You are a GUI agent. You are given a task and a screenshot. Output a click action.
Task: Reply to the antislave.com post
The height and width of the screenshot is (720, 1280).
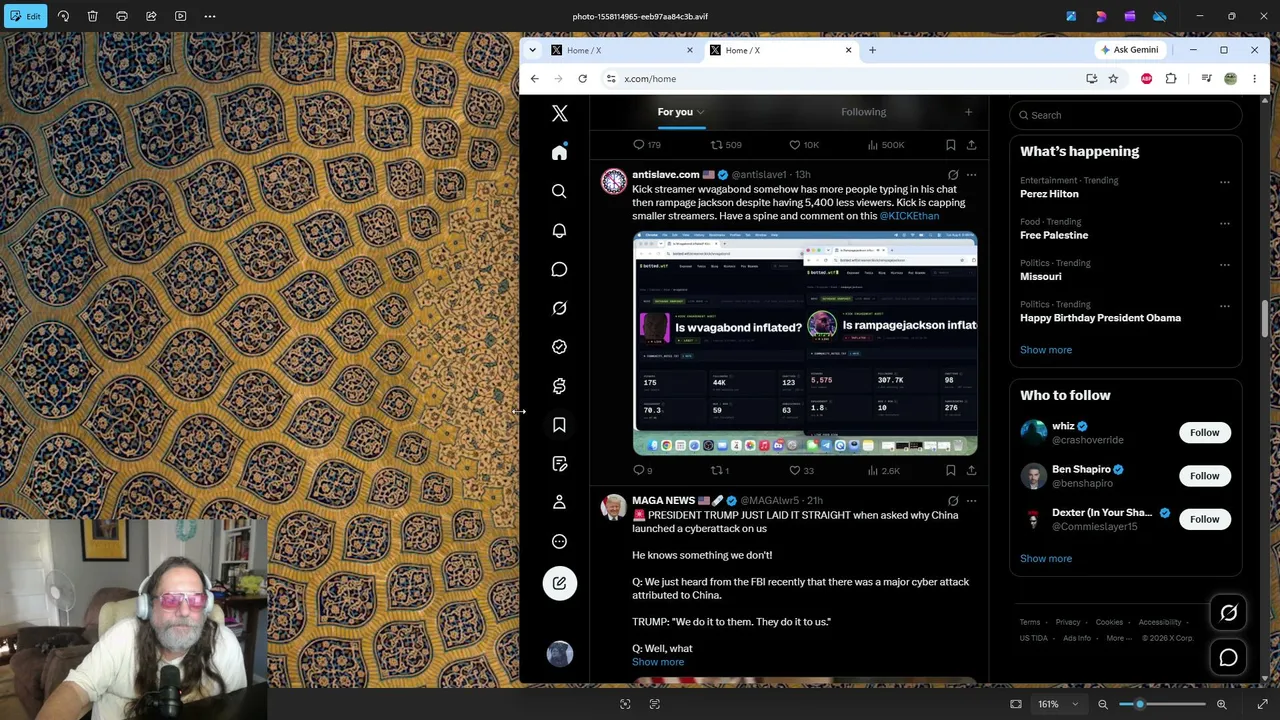(x=639, y=470)
